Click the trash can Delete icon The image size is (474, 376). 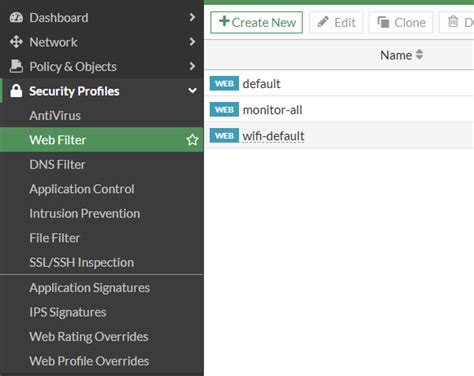(x=453, y=22)
